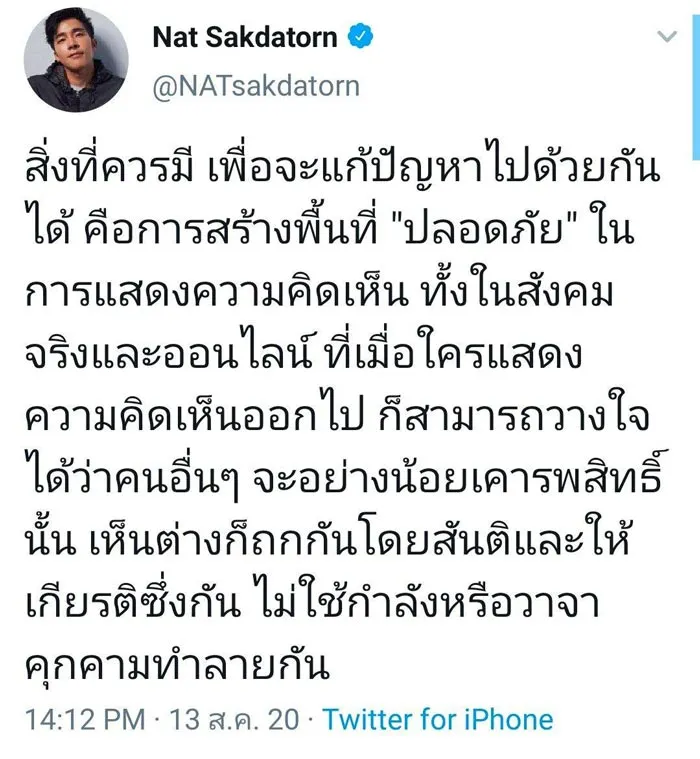The width and height of the screenshot is (700, 759).
Task: Open Nat Sakdatorn's profile photo
Action: (76, 66)
